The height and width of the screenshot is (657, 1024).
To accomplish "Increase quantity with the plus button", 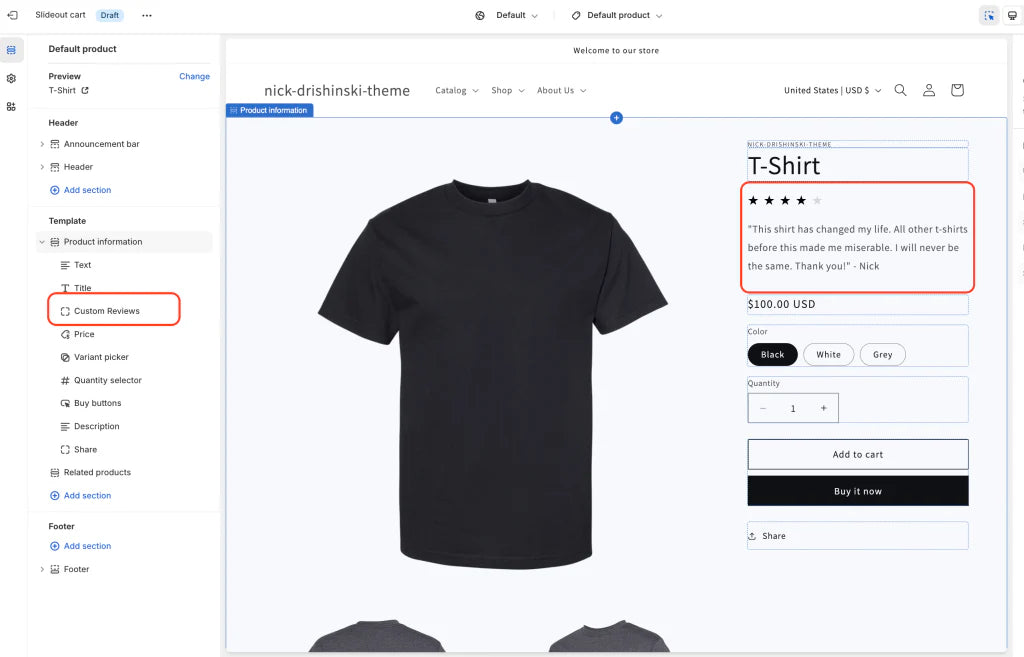I will pos(823,408).
